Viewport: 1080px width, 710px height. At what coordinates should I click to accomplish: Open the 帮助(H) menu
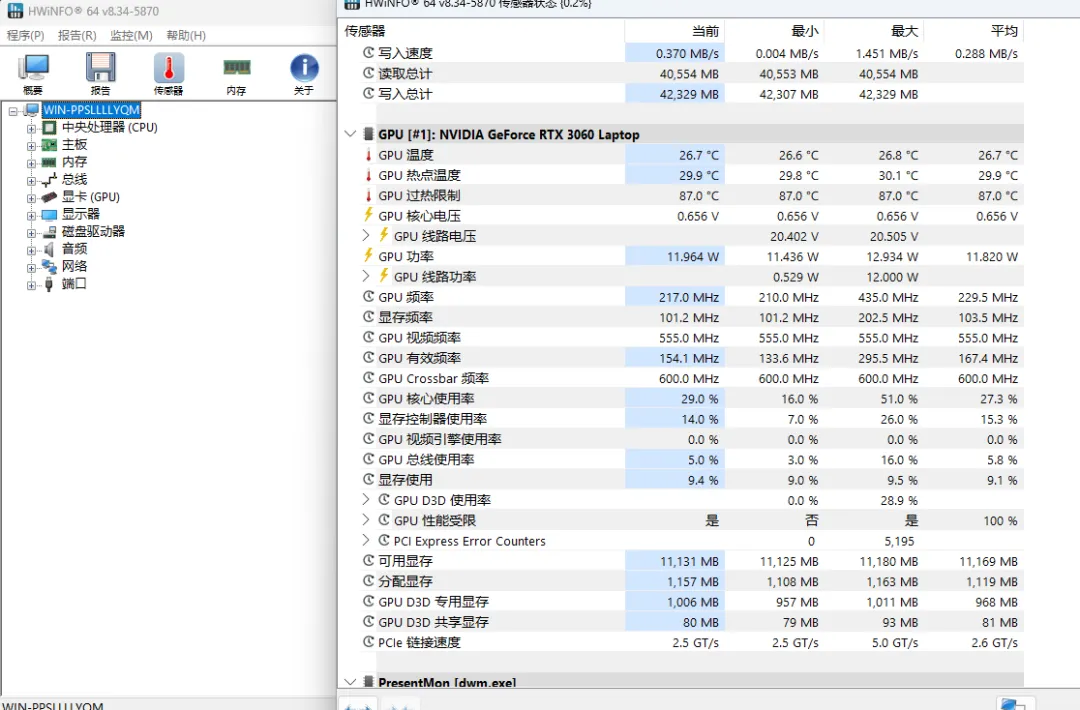coord(186,35)
